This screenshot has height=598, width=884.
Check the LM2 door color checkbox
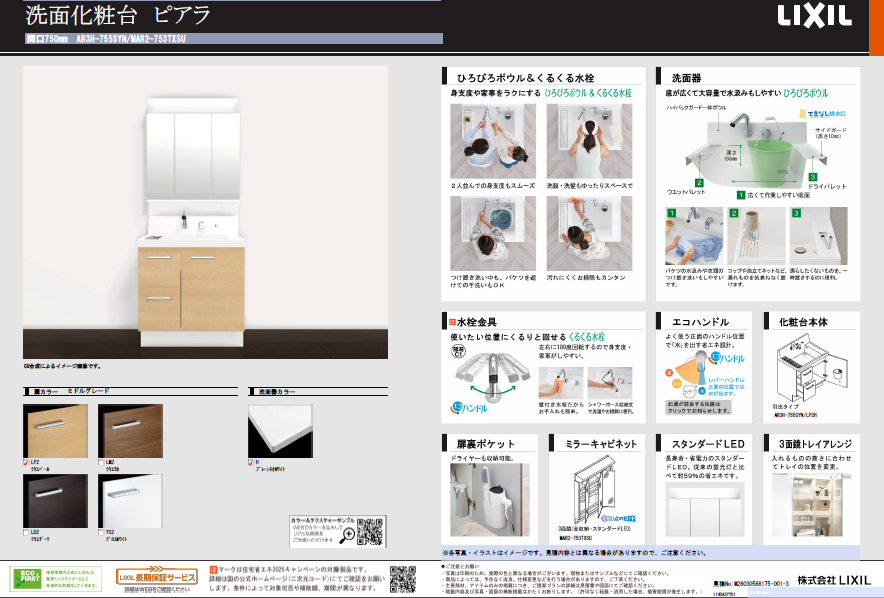tap(102, 461)
